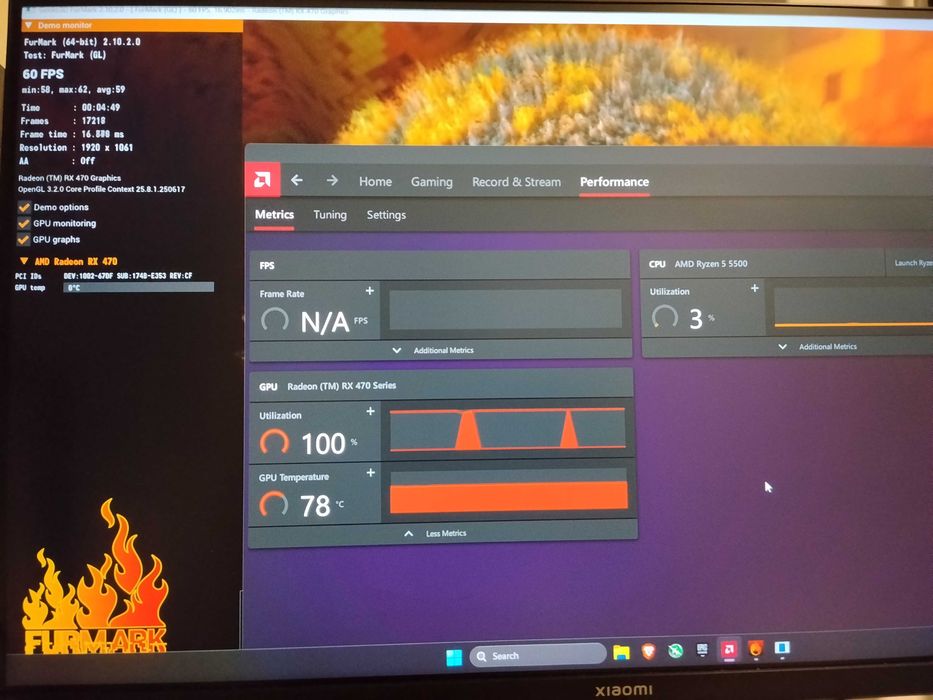Add CPU Utilization metric with plus icon

click(754, 288)
